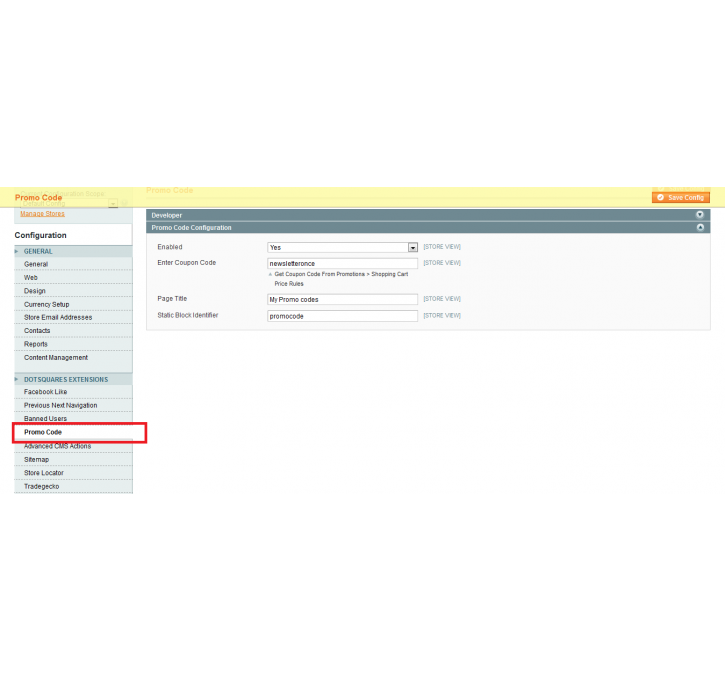Open the Store Locator tab
Viewport: 725px width, 680px height.
tap(74, 473)
